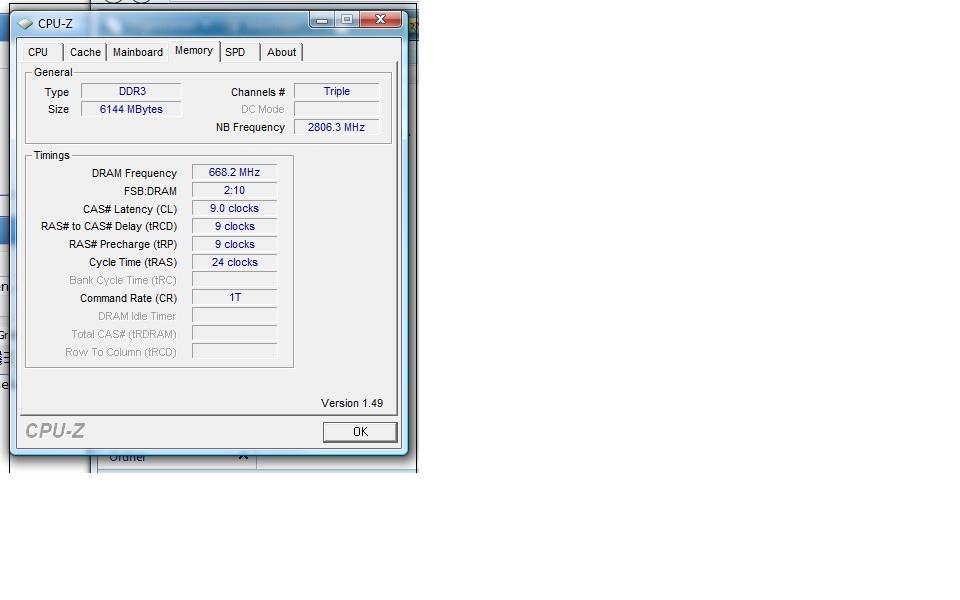
Task: Click the DRAM Frequency label
Action: [x=134, y=173]
